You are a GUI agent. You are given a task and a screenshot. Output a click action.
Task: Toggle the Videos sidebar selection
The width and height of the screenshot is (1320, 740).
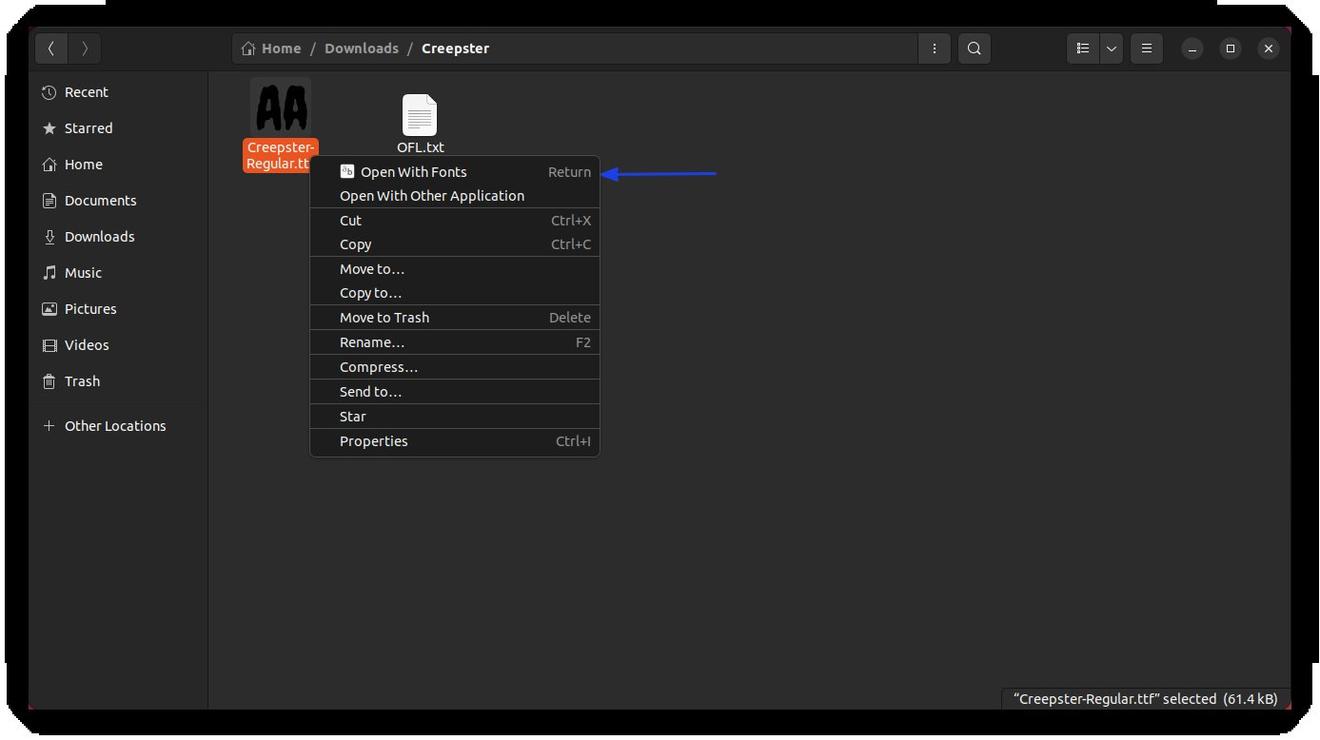click(86, 344)
